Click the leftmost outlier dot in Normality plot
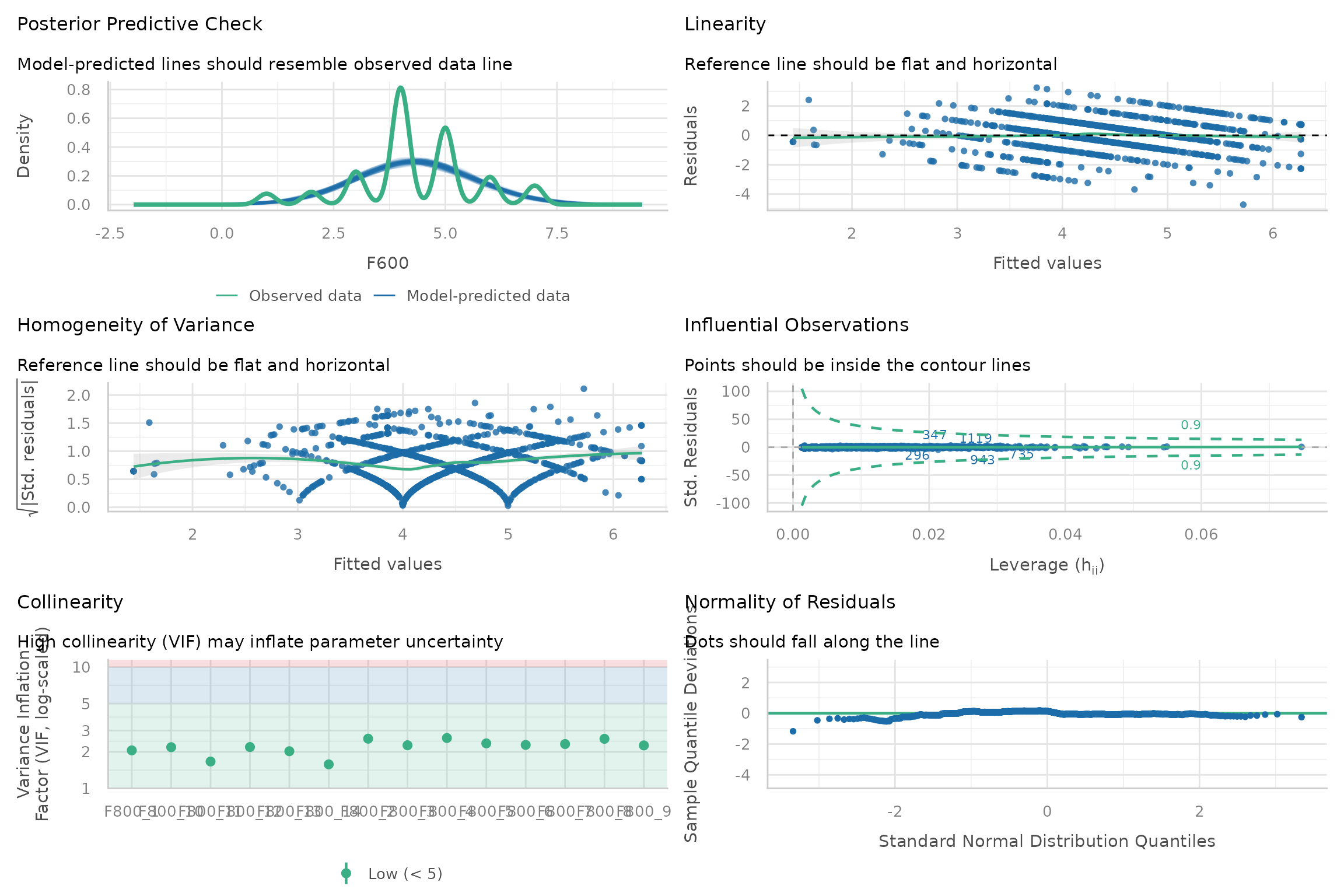1344x896 pixels. [793, 731]
